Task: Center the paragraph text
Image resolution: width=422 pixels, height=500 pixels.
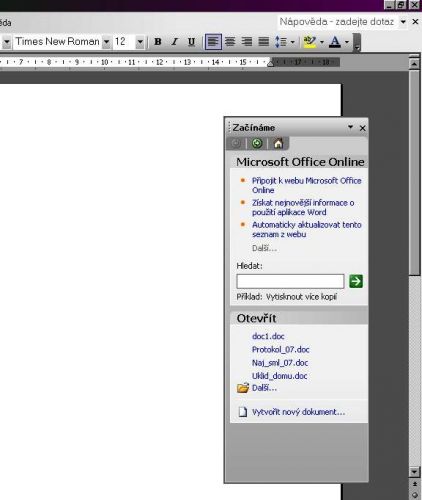Action: (230, 42)
